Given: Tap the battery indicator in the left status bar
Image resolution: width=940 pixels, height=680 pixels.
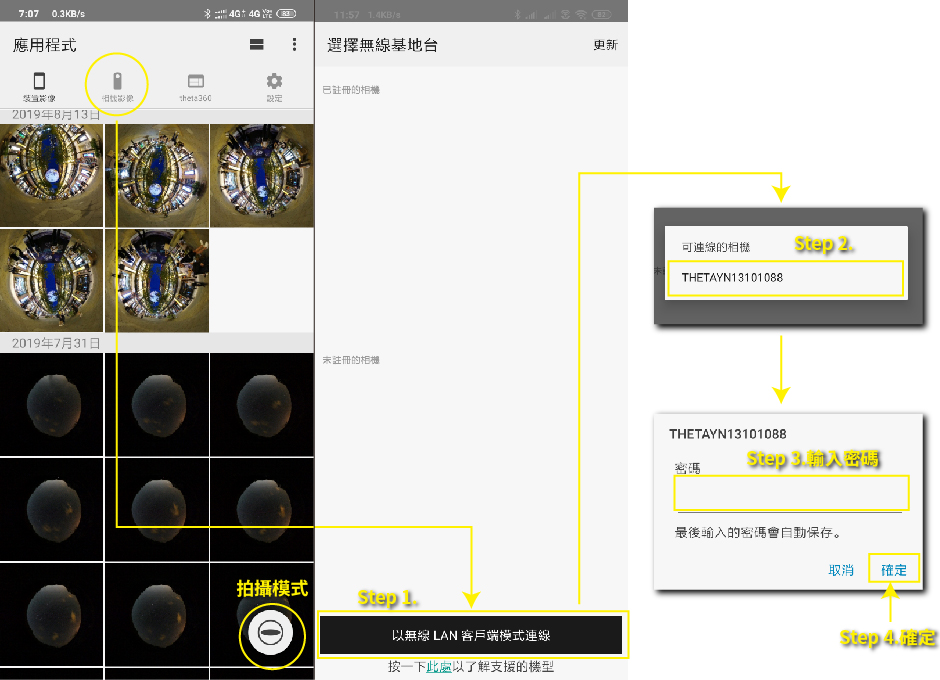Looking at the screenshot, I should (287, 14).
